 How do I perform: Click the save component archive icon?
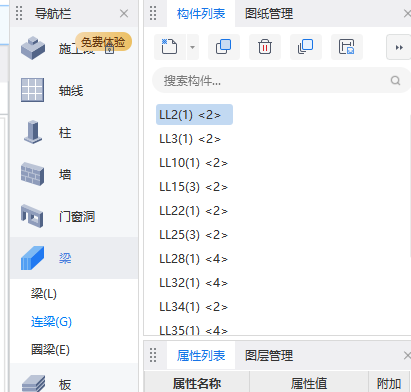point(347,47)
